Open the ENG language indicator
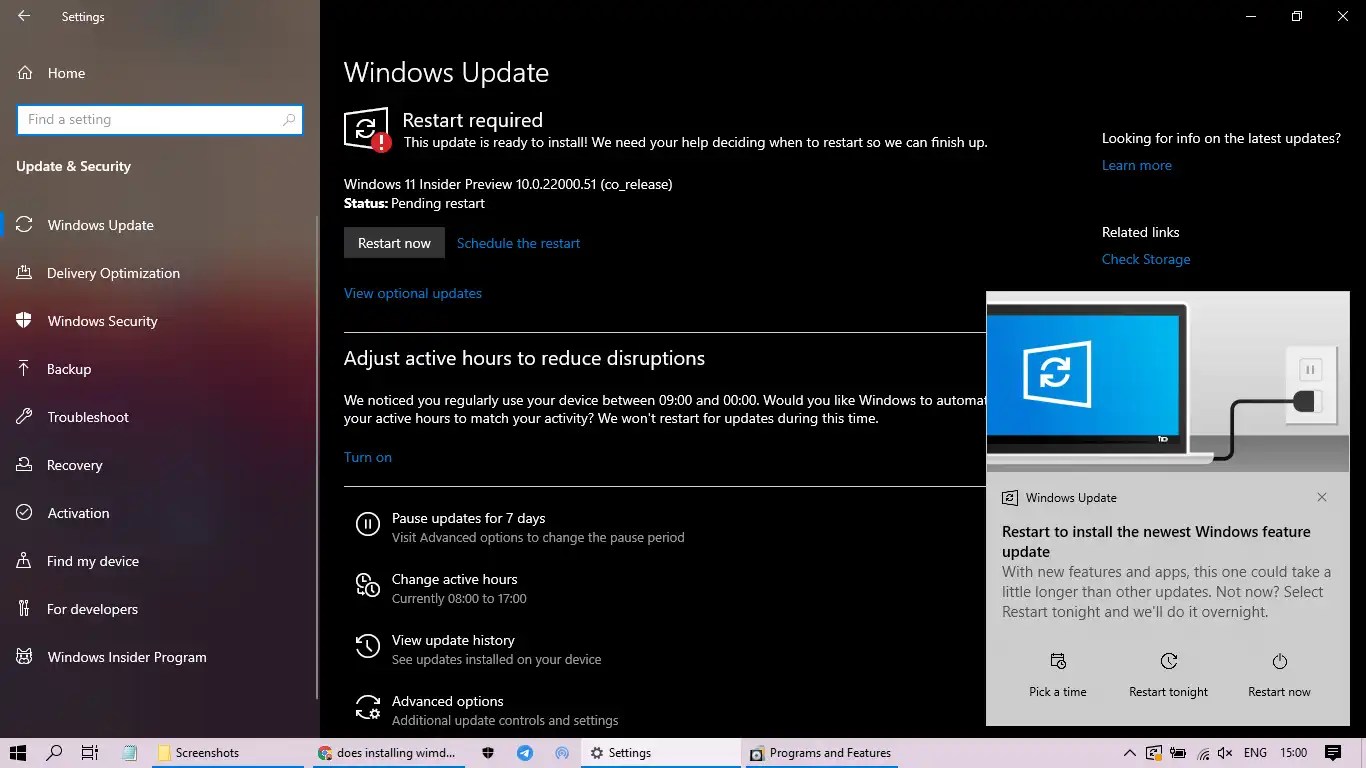Screen dimensions: 1366x768 click(1255, 753)
